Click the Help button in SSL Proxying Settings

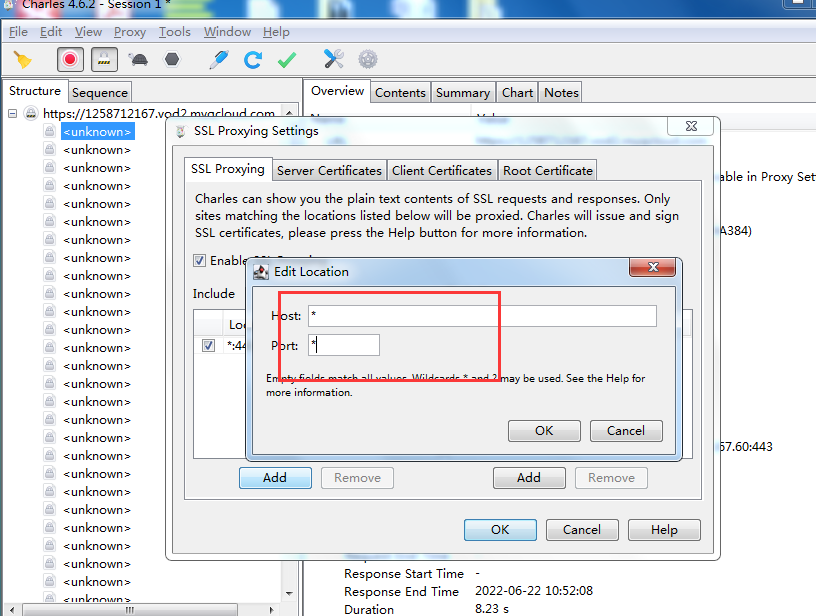pos(664,530)
